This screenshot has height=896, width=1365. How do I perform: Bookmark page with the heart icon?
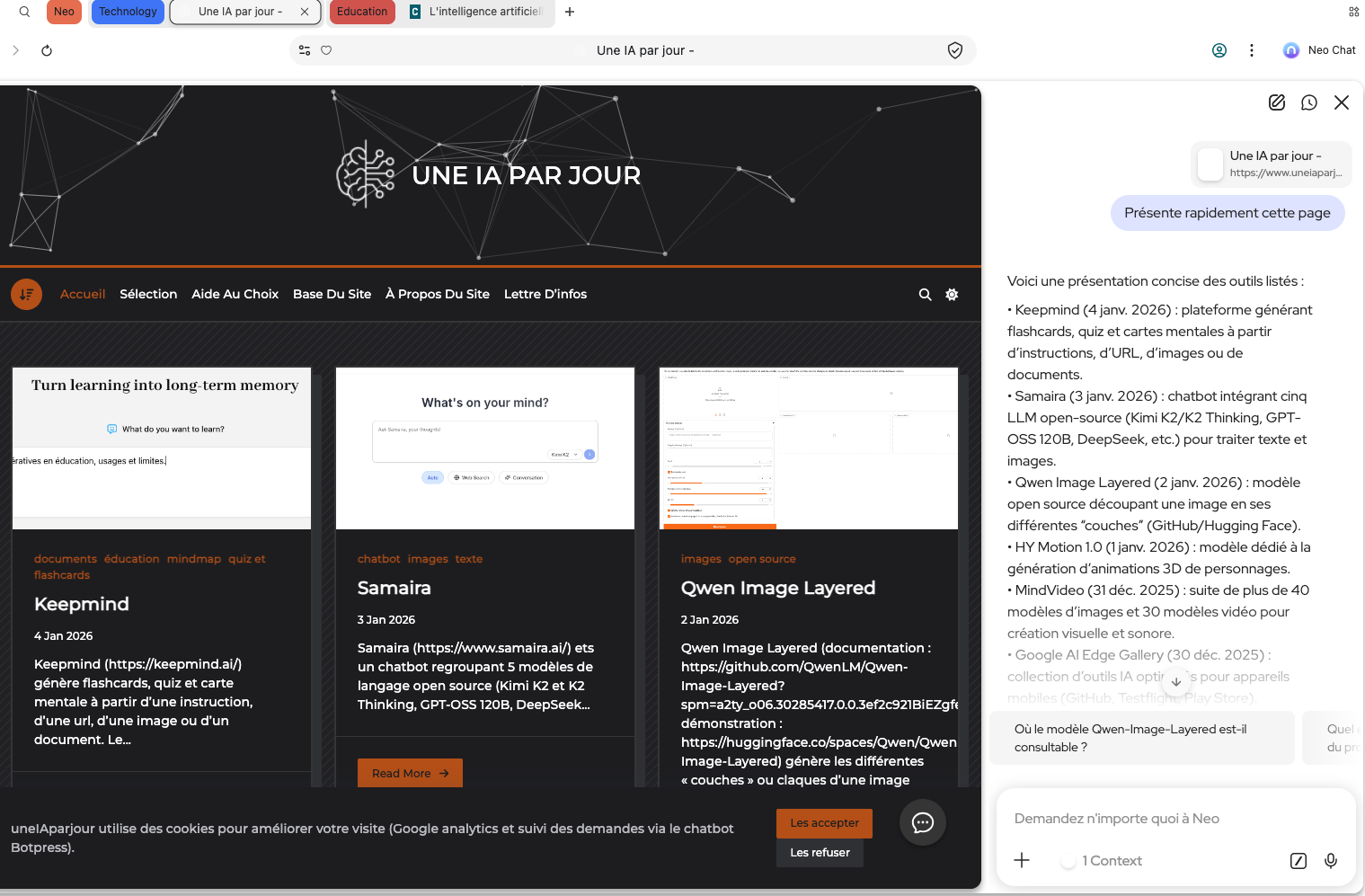coord(326,50)
